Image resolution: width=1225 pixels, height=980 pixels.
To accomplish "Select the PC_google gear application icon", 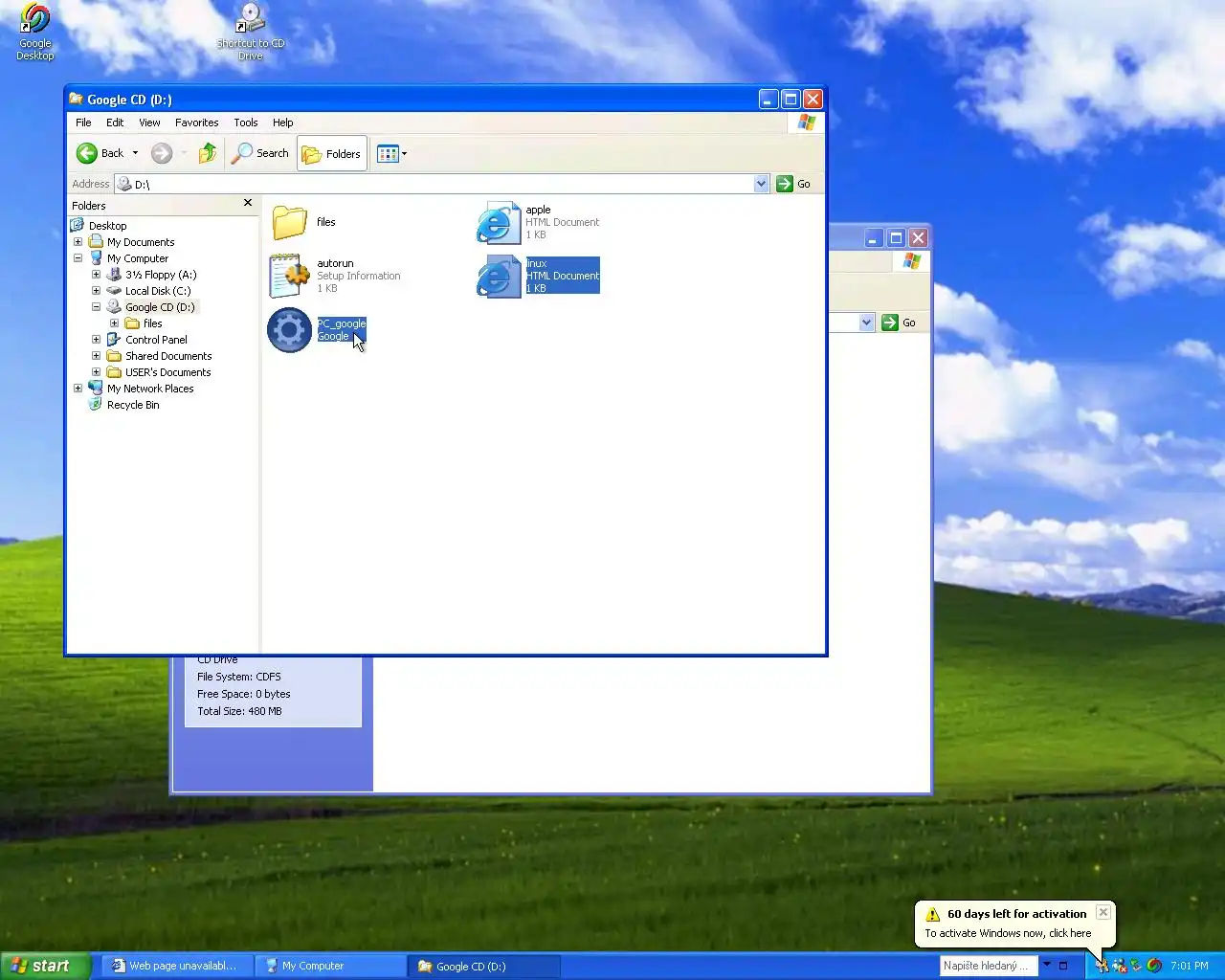I will click(x=289, y=330).
